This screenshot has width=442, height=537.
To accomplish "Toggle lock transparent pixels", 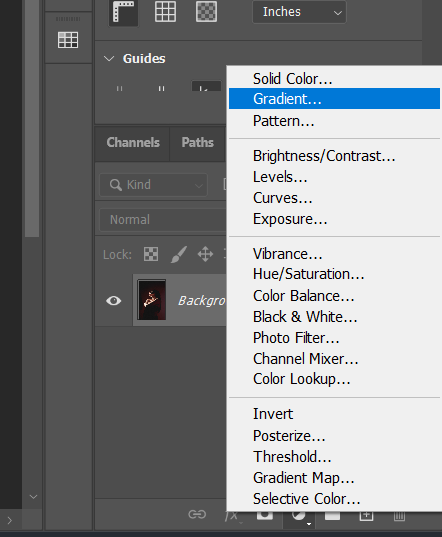I will [151, 254].
